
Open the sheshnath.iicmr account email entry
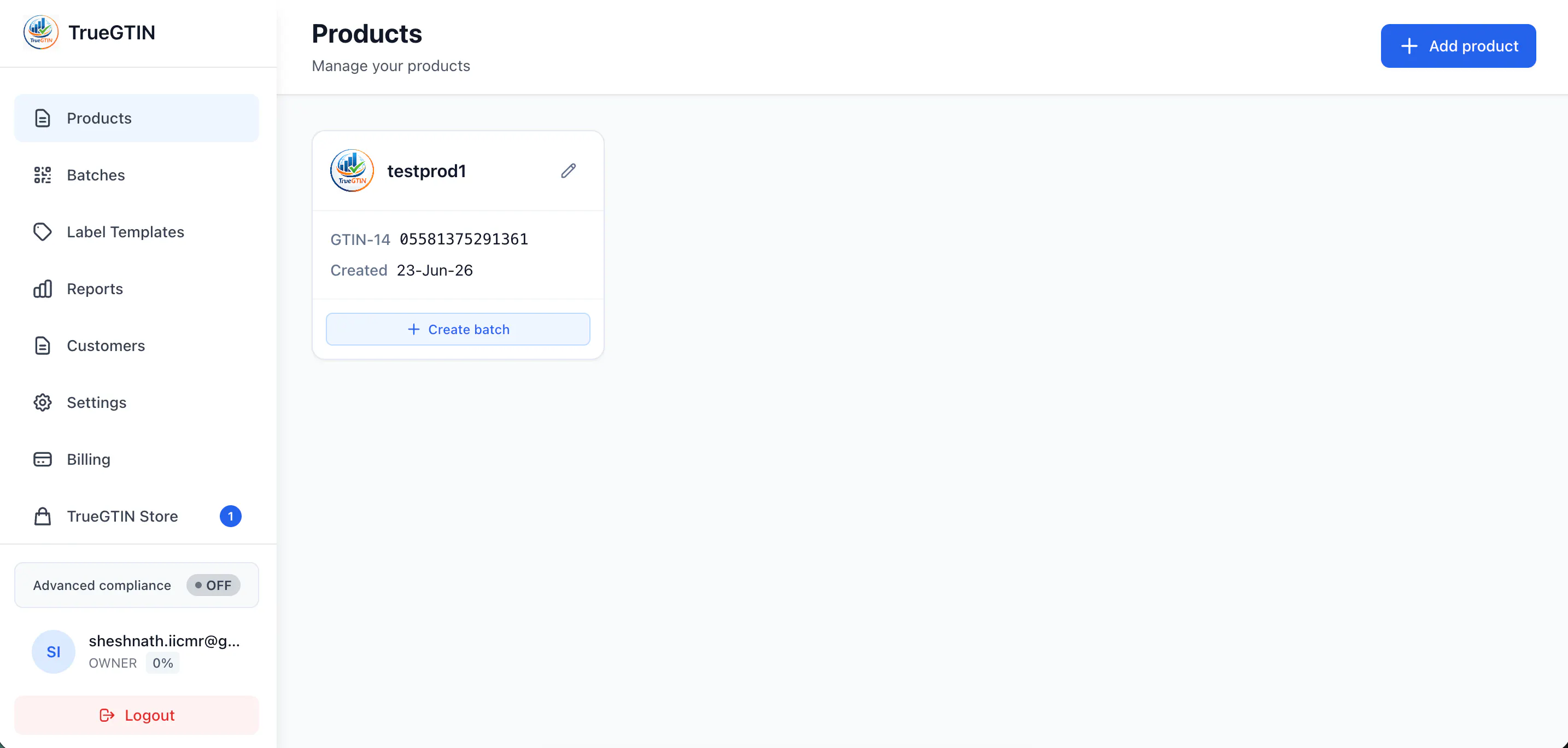point(165,641)
